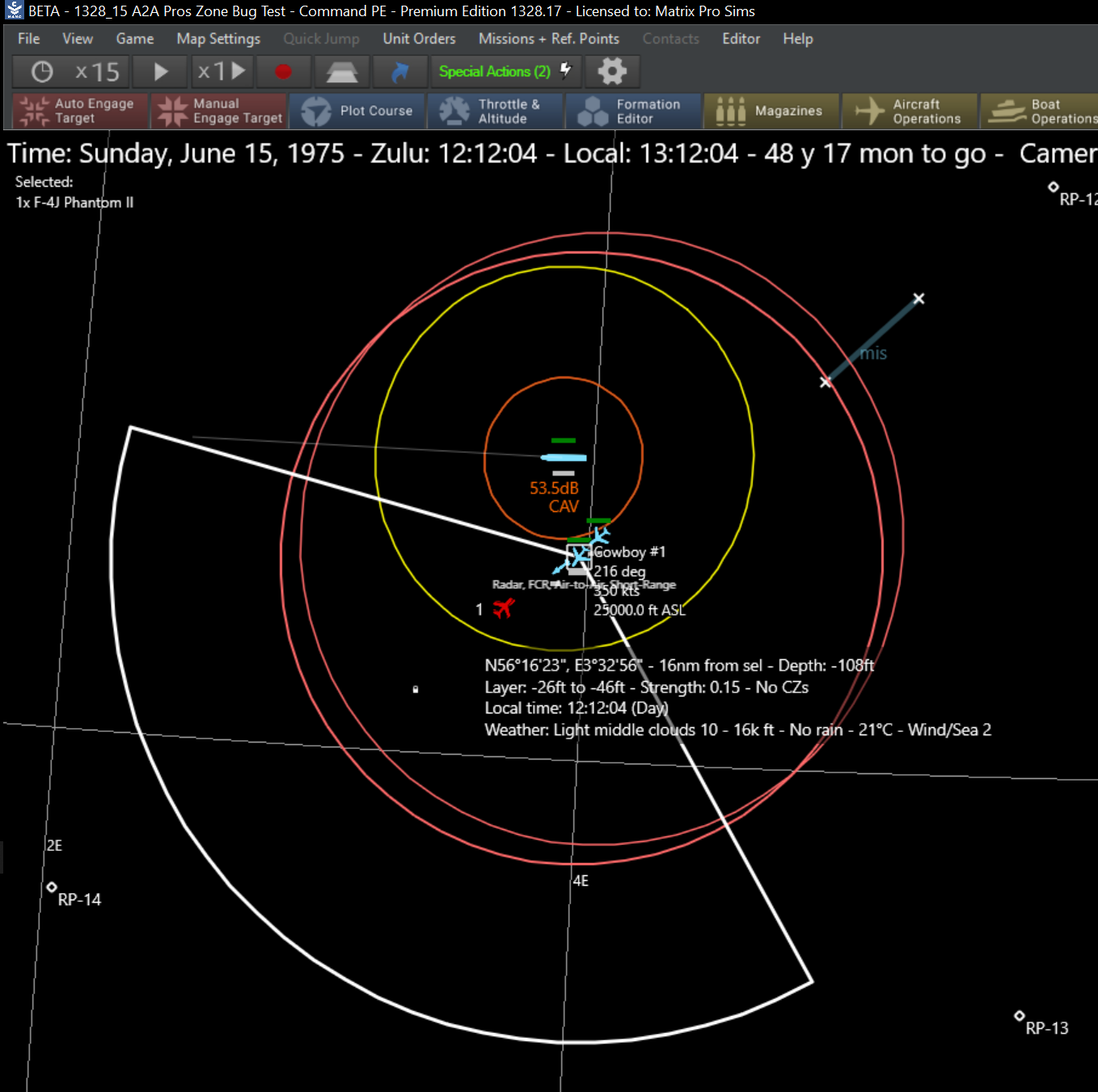Viewport: 1098px width, 1092px height.
Task: Click the '4E' longitude label
Action: (x=581, y=881)
